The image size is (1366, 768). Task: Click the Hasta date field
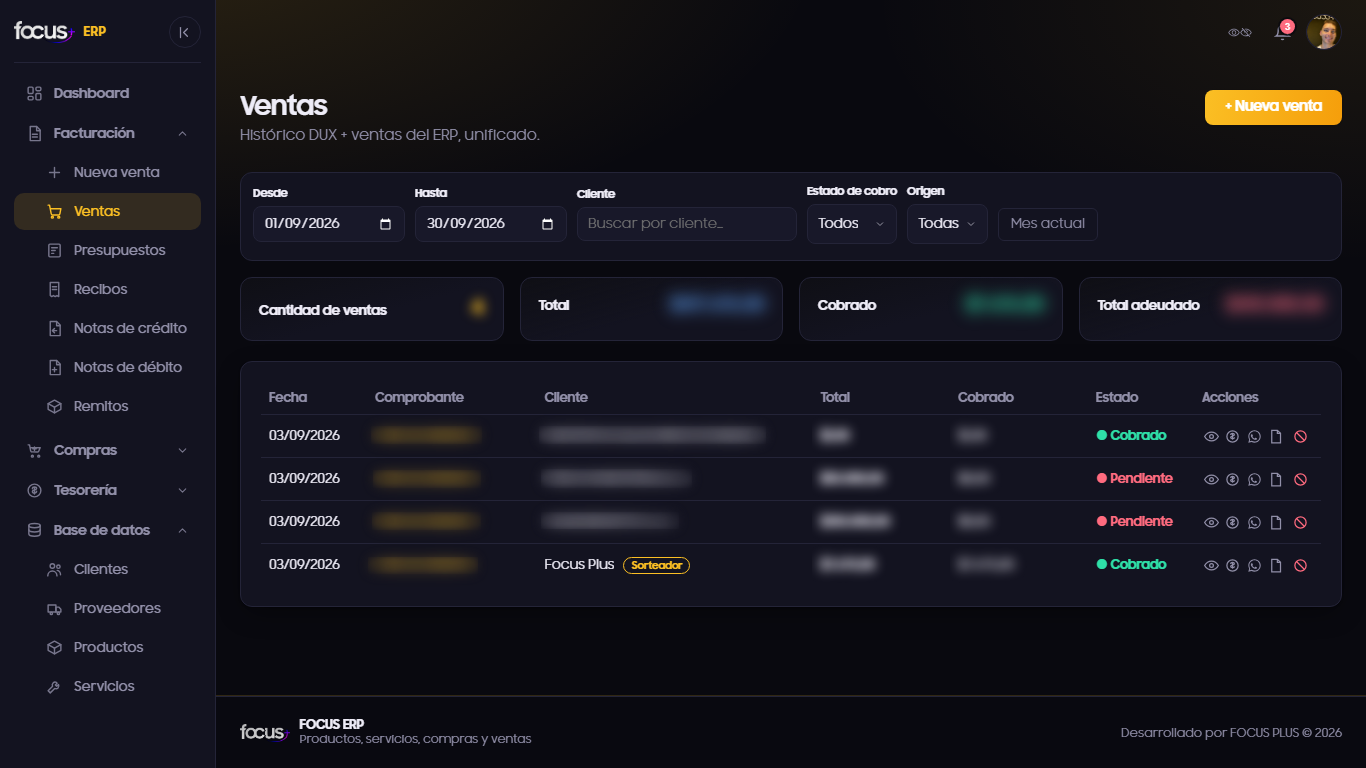pos(490,224)
